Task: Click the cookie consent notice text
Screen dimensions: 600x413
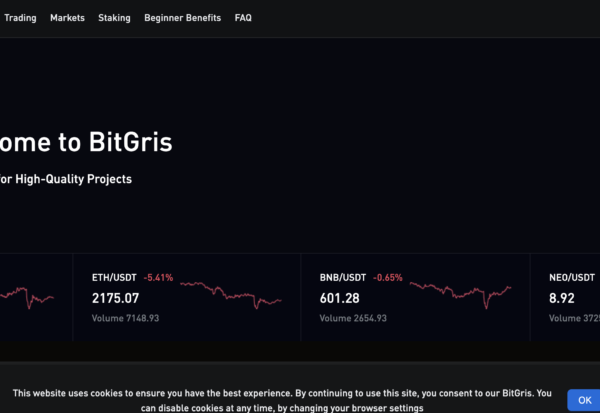Action: [x=282, y=400]
